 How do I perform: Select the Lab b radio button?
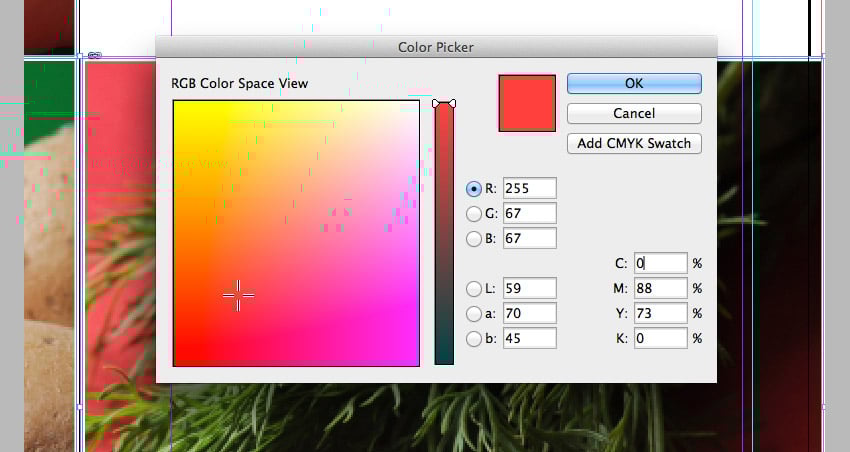point(474,338)
